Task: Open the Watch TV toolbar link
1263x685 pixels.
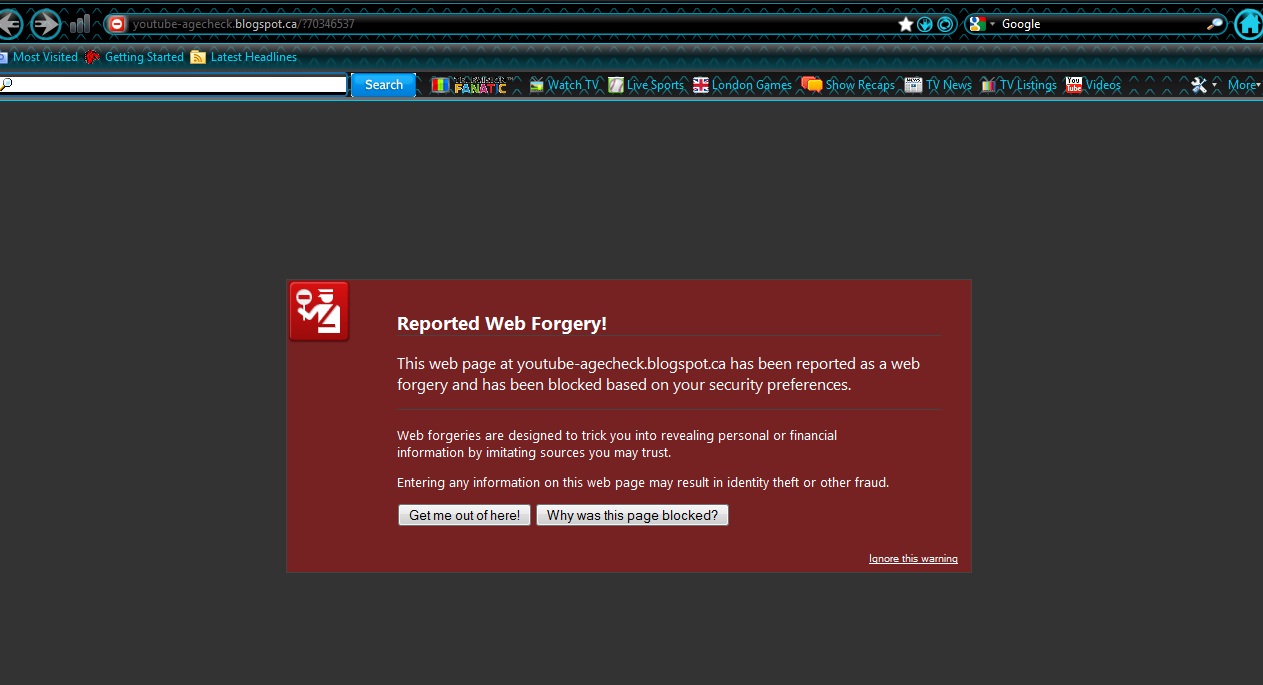Action: 564,85
